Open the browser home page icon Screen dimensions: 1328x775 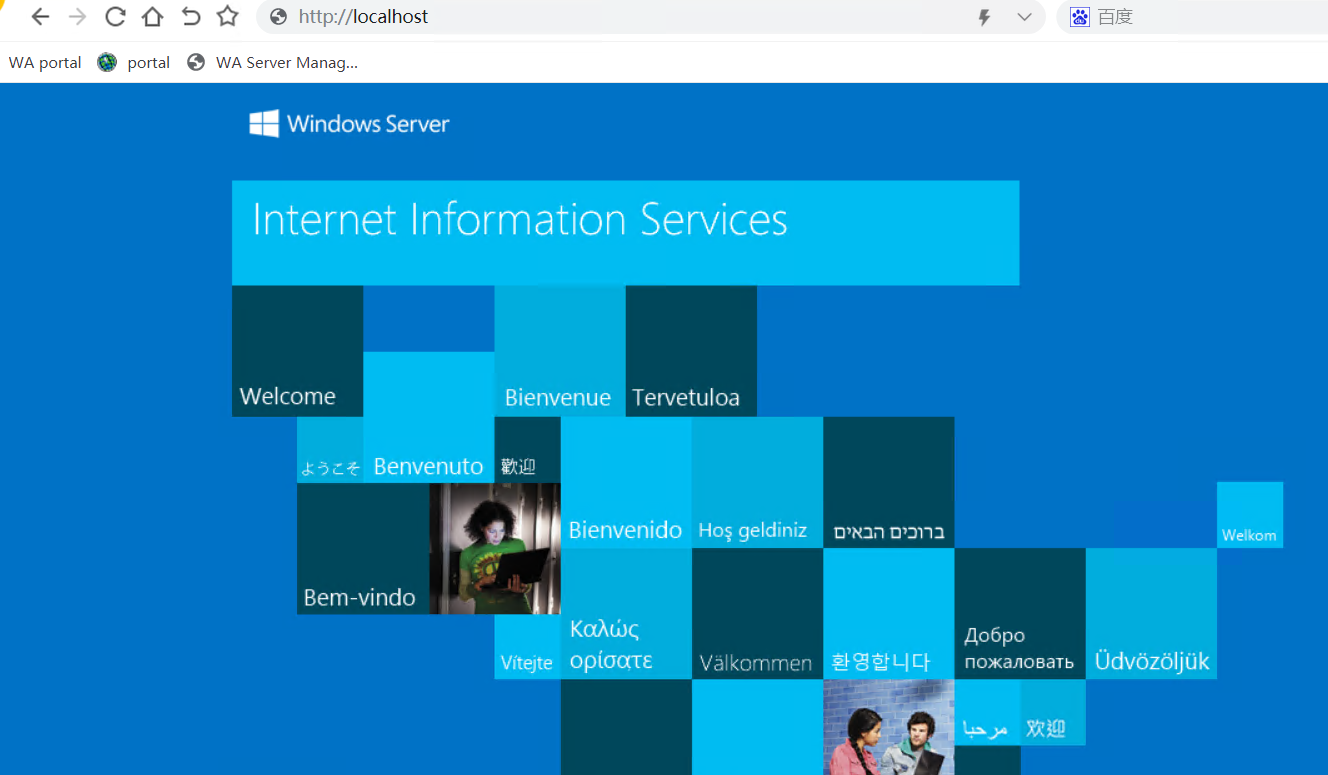(x=151, y=16)
